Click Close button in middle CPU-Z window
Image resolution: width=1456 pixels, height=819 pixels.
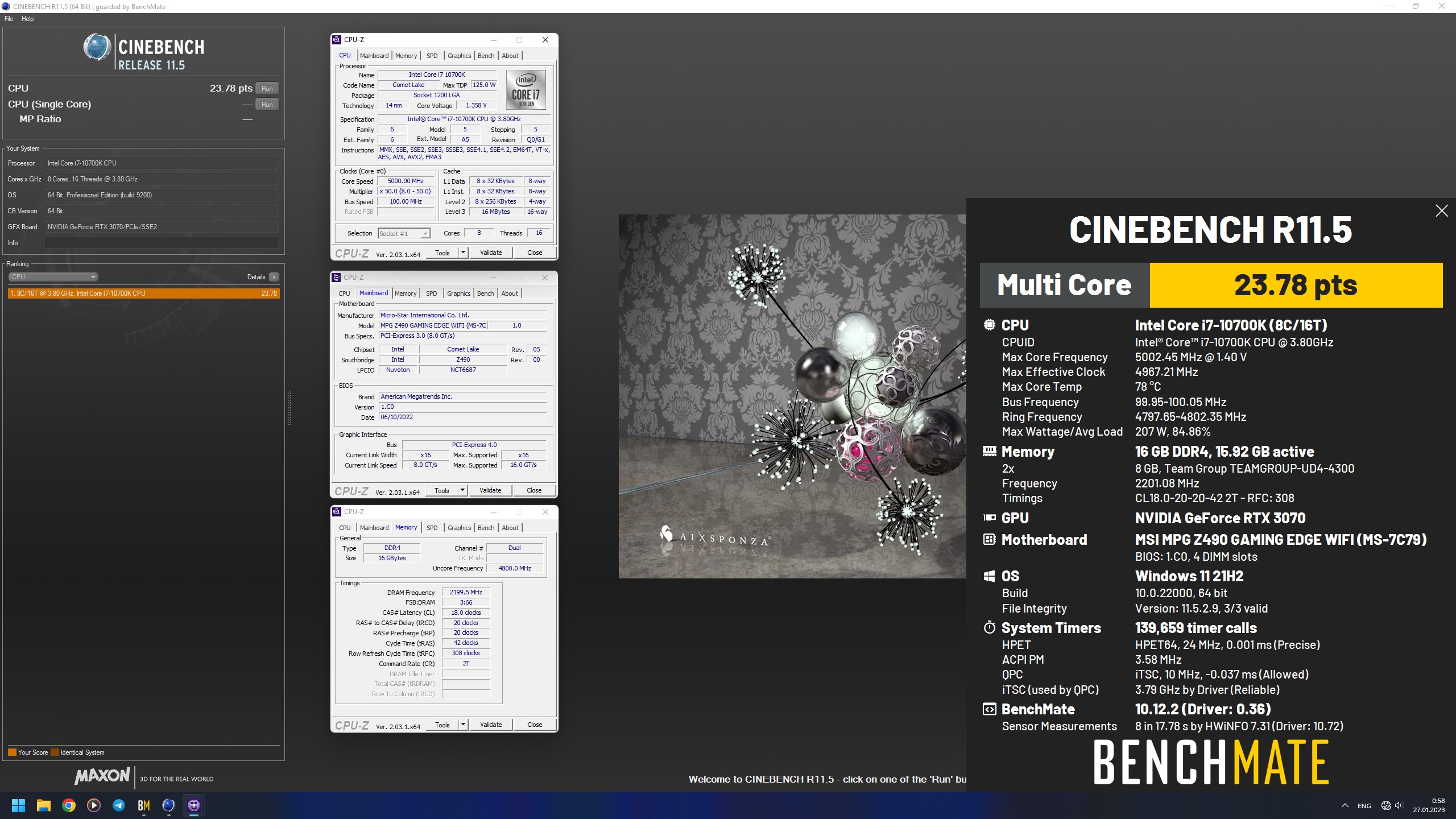click(534, 490)
